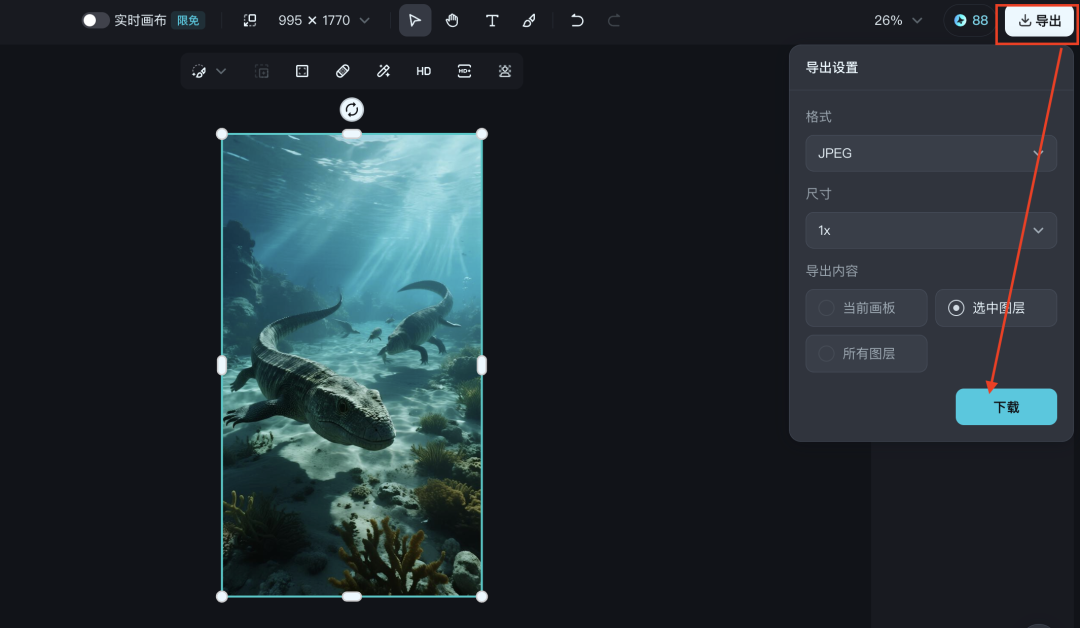1080x628 pixels.
Task: Click the circular regenerate handle above image
Action: pos(352,110)
